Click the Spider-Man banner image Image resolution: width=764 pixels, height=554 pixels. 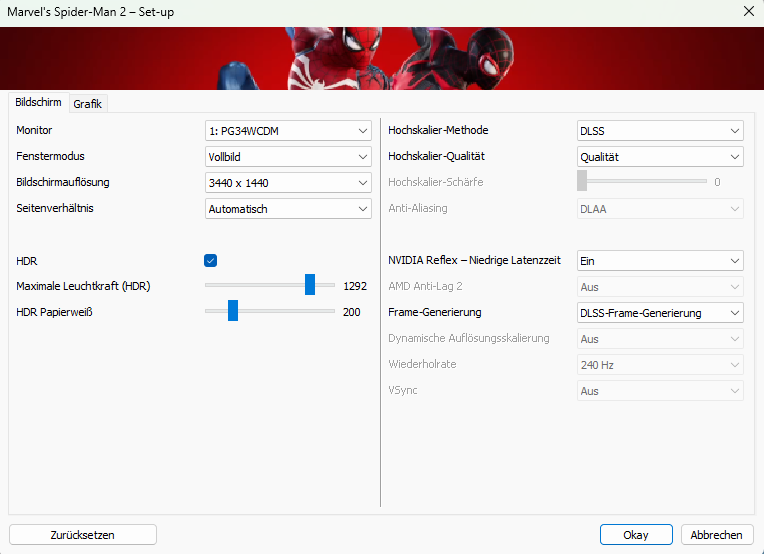tap(382, 58)
